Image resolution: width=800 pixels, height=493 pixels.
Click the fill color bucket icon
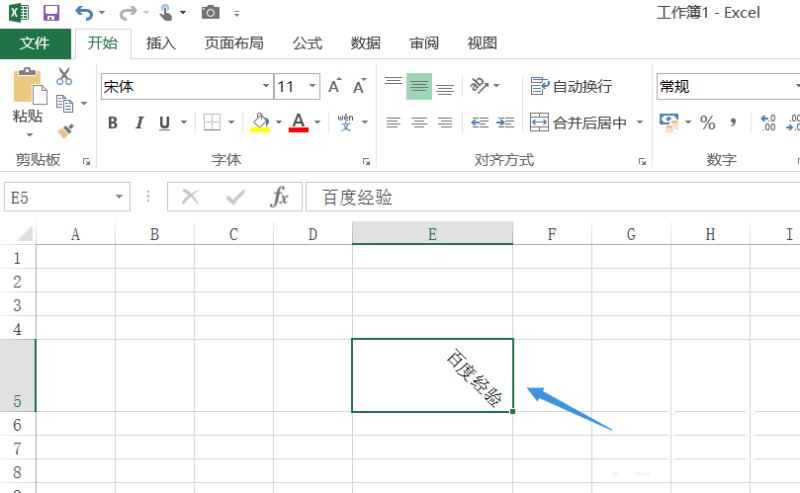260,122
